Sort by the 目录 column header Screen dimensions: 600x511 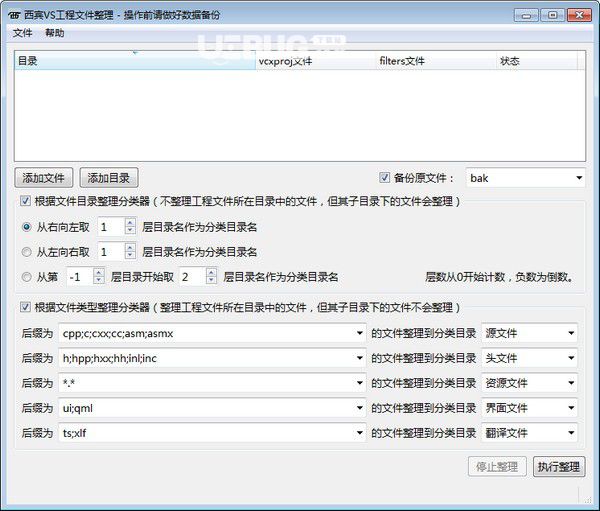point(135,61)
